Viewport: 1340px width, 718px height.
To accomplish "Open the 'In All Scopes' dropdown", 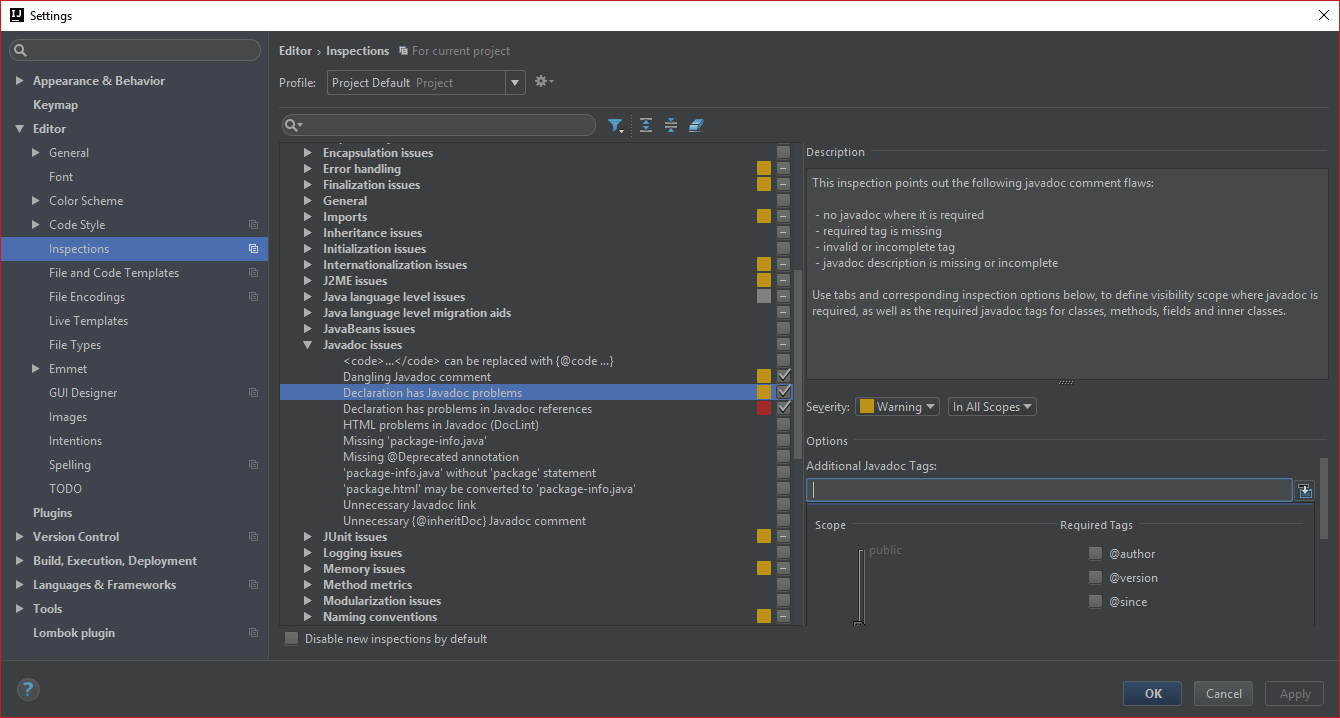I will click(991, 406).
